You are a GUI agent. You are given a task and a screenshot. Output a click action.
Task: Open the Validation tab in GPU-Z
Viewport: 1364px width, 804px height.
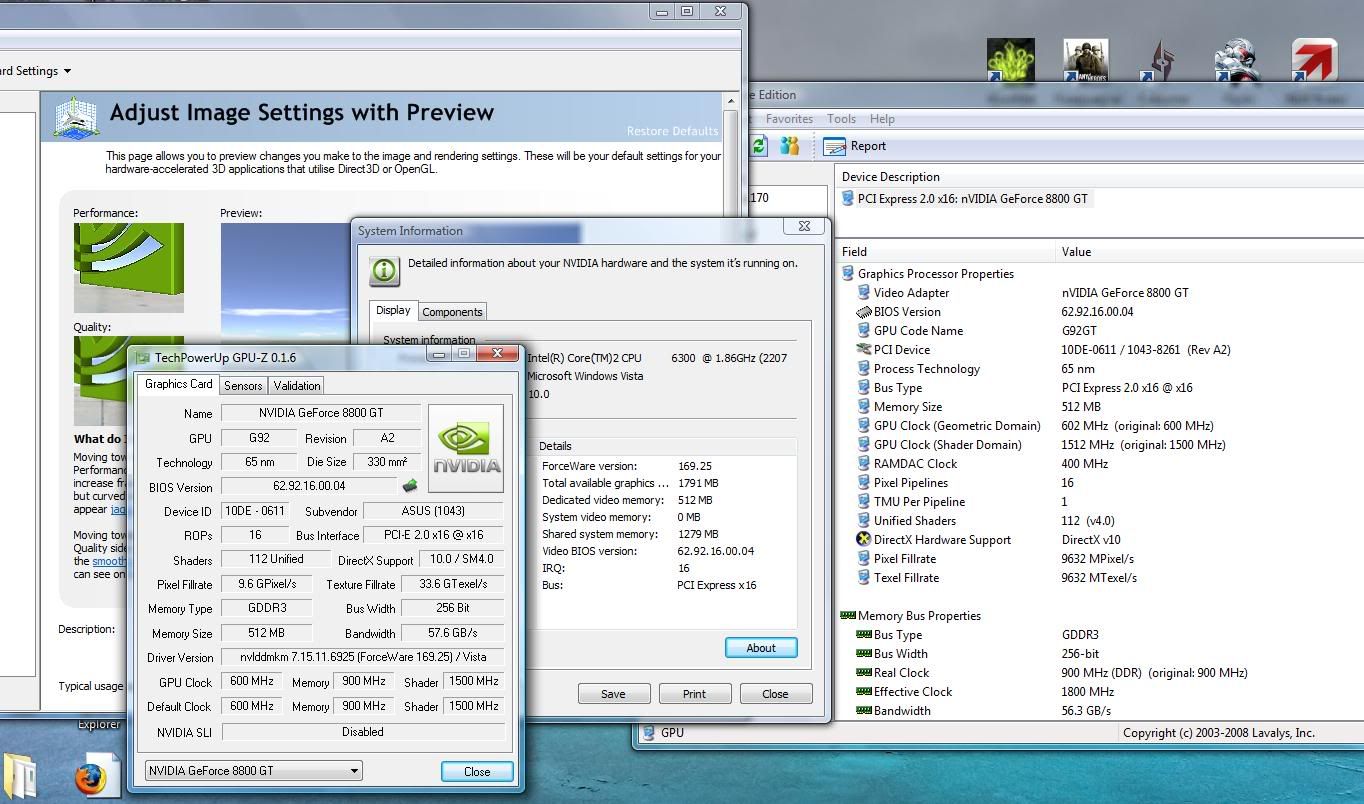(x=297, y=386)
